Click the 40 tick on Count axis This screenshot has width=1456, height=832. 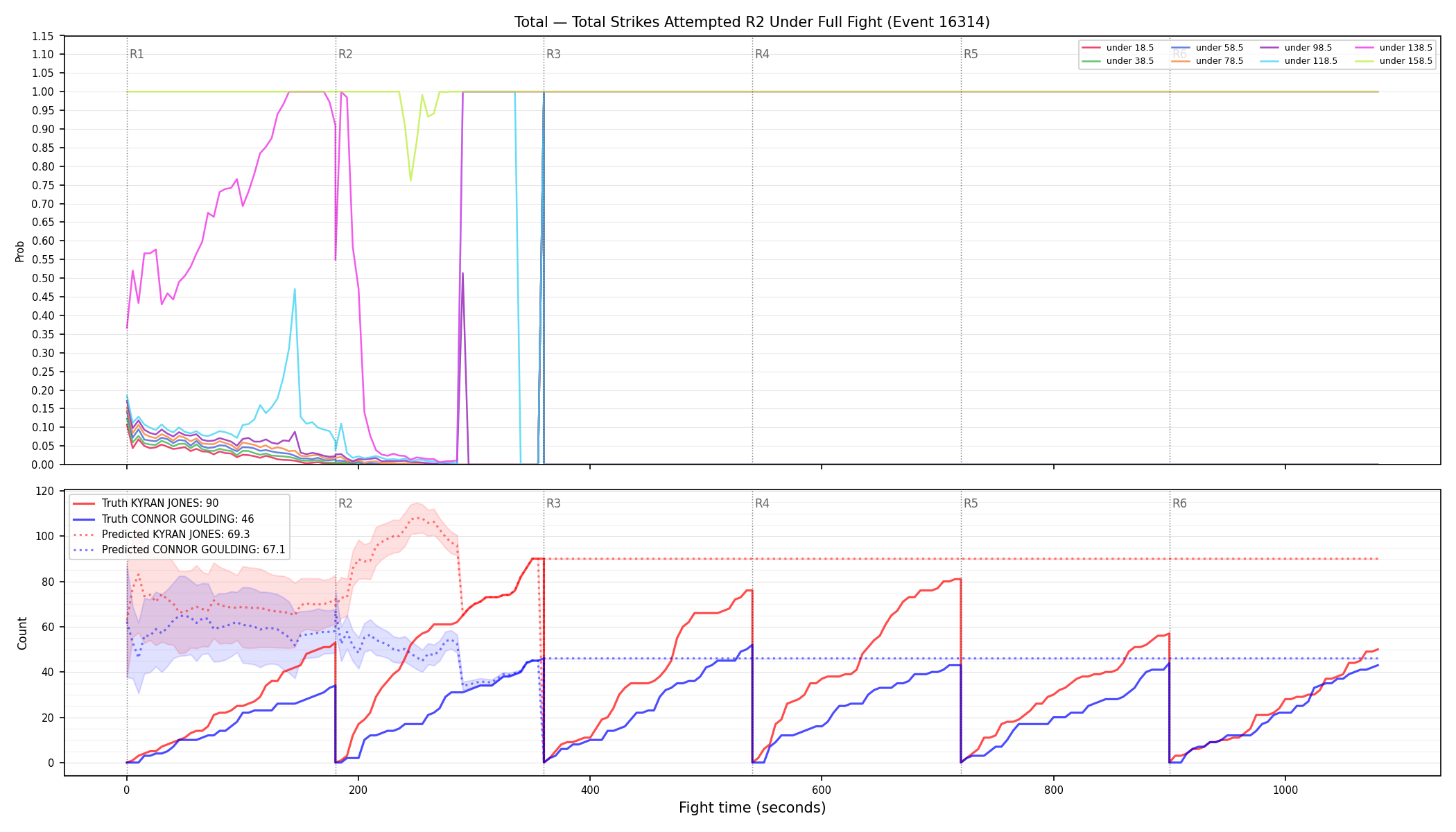(x=49, y=672)
